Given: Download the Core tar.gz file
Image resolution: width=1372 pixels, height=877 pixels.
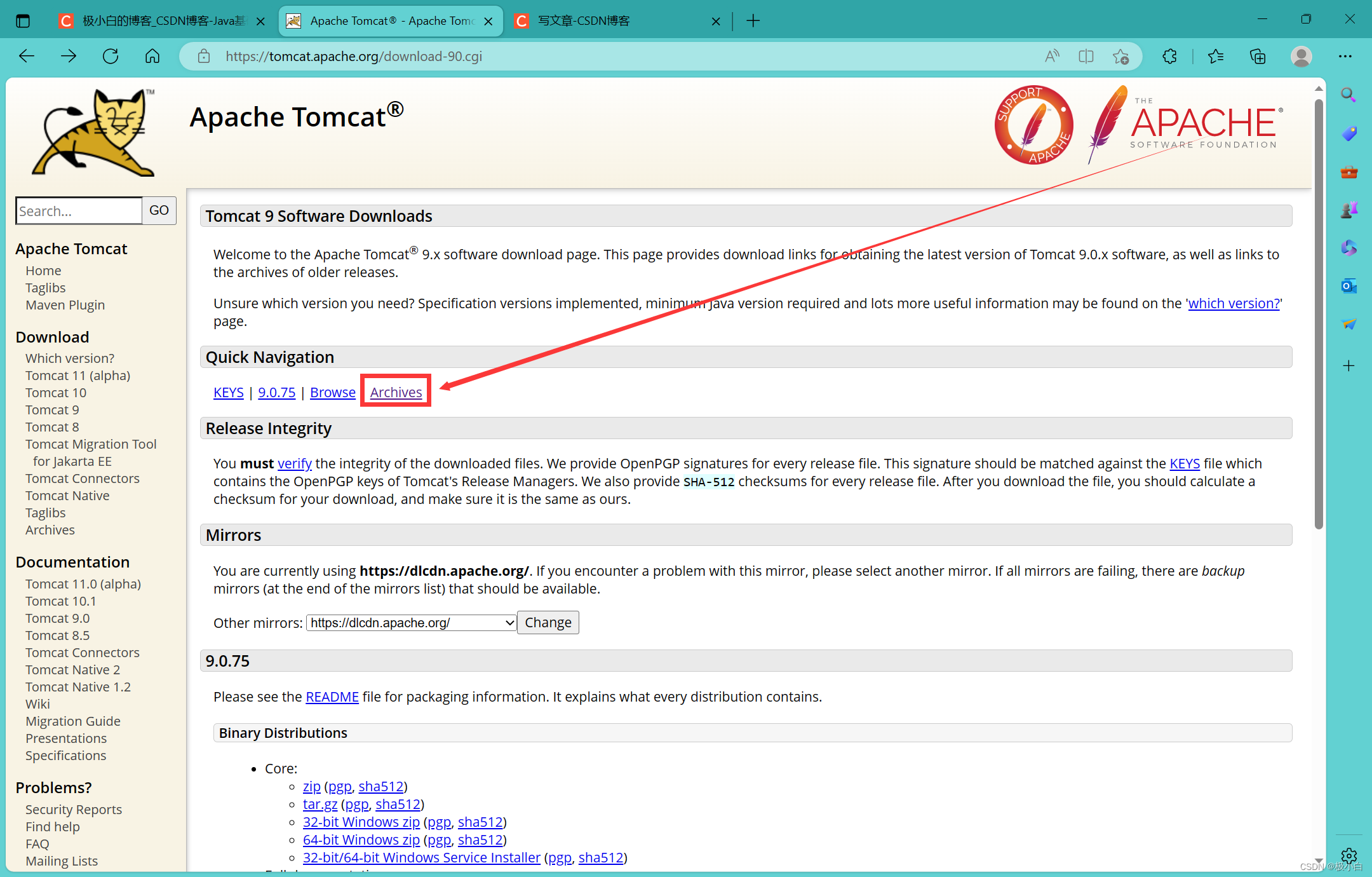Looking at the screenshot, I should [x=320, y=804].
